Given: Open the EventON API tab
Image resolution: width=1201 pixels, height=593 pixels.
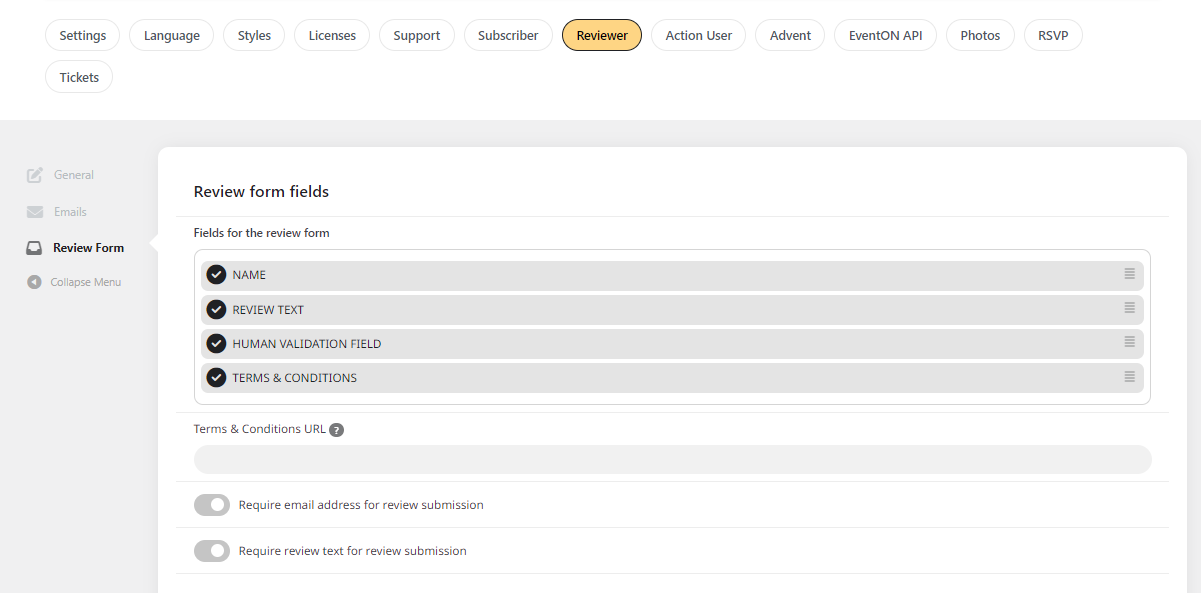Looking at the screenshot, I should click(885, 35).
